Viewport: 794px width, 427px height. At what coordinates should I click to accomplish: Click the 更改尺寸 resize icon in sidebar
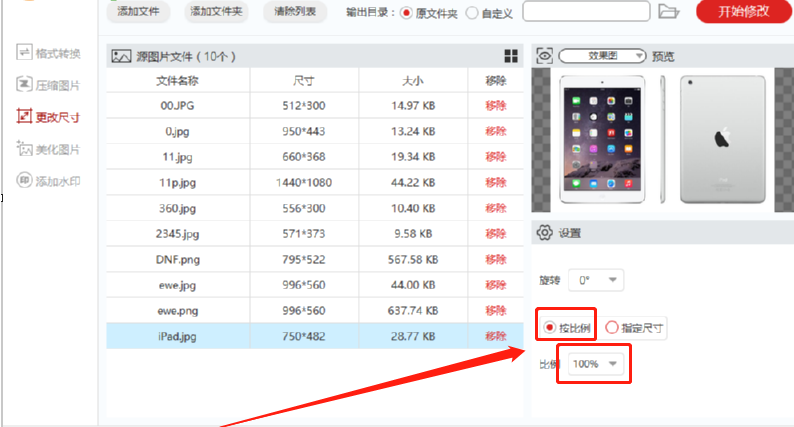24,117
